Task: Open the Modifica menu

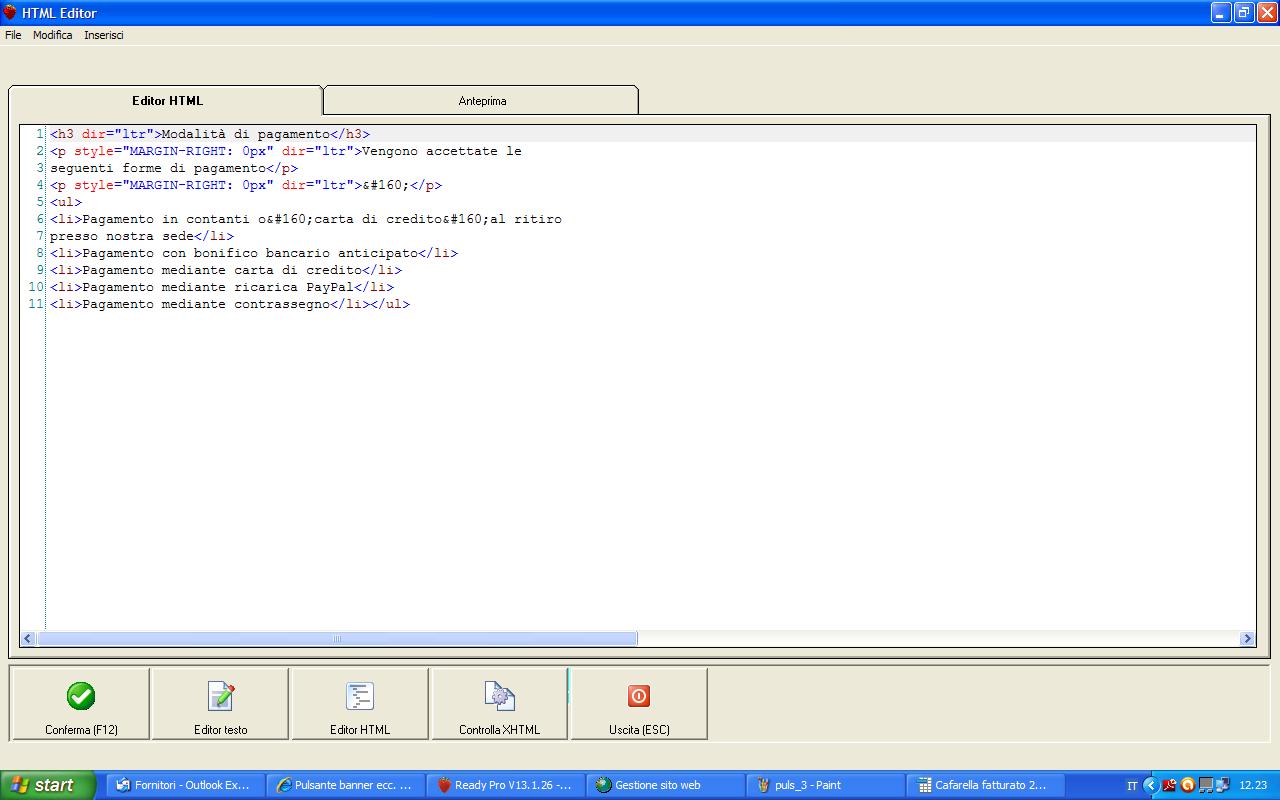Action: (52, 35)
